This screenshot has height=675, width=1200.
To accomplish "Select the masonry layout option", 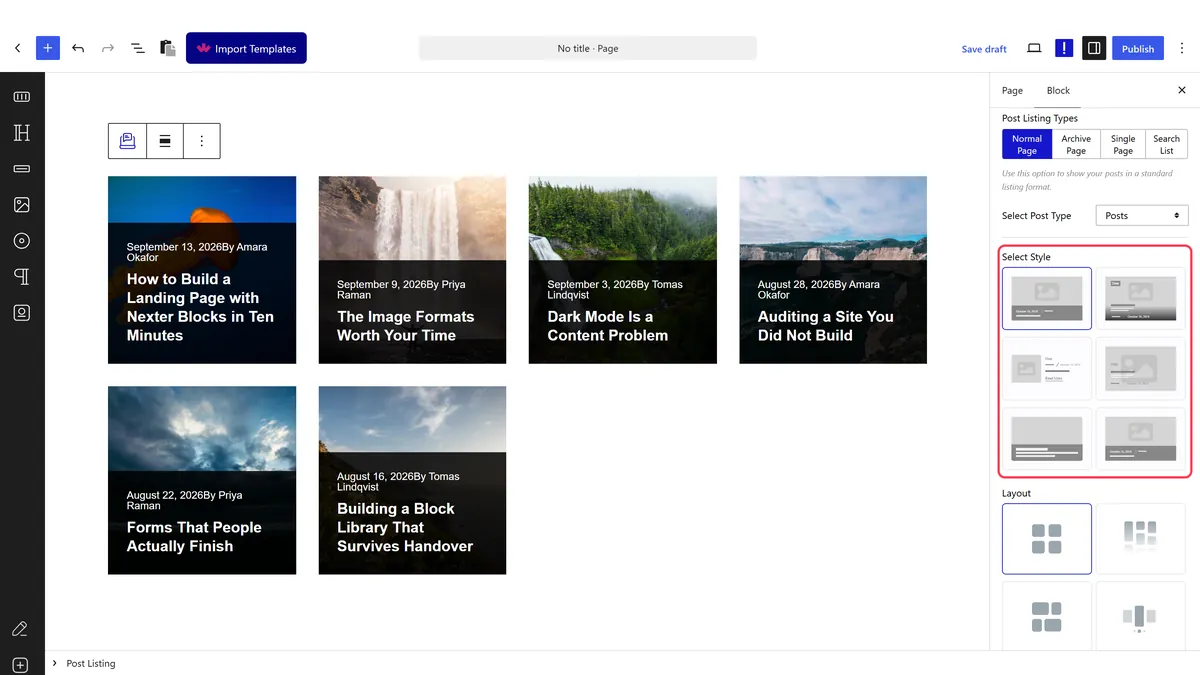I will pyautogui.click(x=1140, y=538).
